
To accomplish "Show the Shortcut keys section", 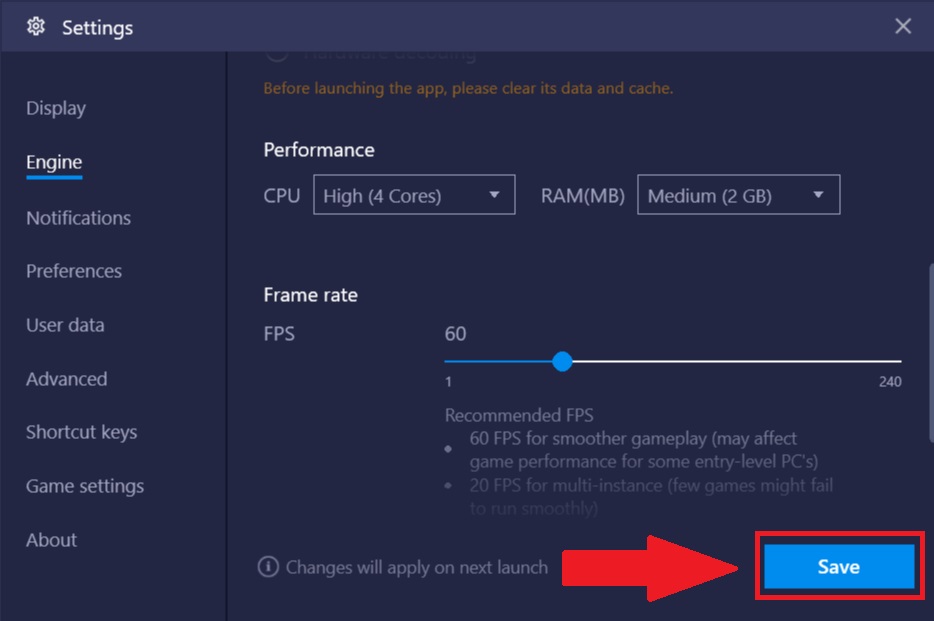I will [82, 432].
